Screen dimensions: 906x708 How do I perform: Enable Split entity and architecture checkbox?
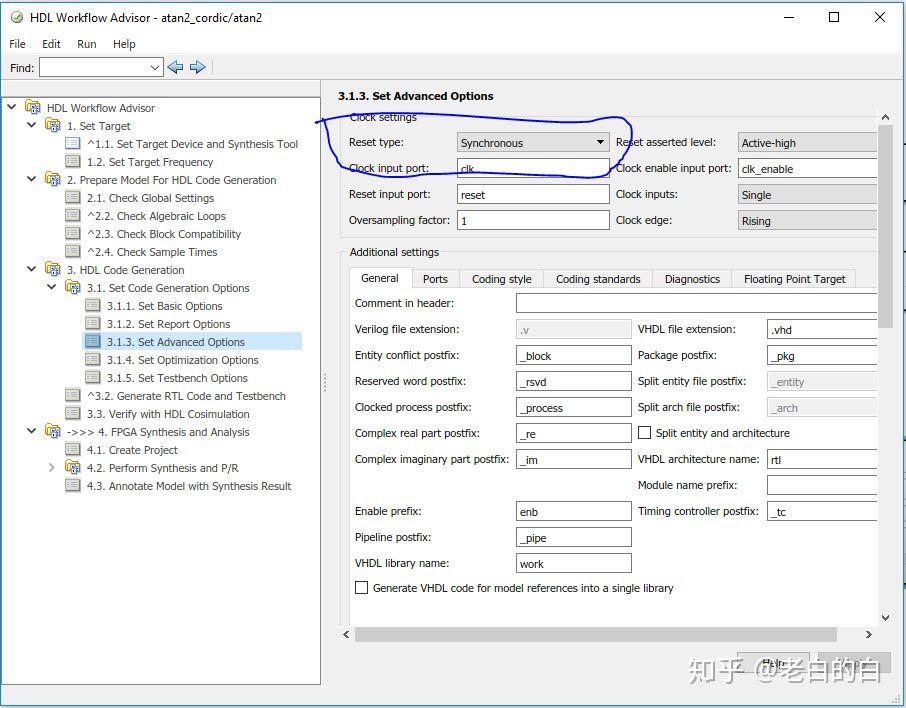coord(645,433)
